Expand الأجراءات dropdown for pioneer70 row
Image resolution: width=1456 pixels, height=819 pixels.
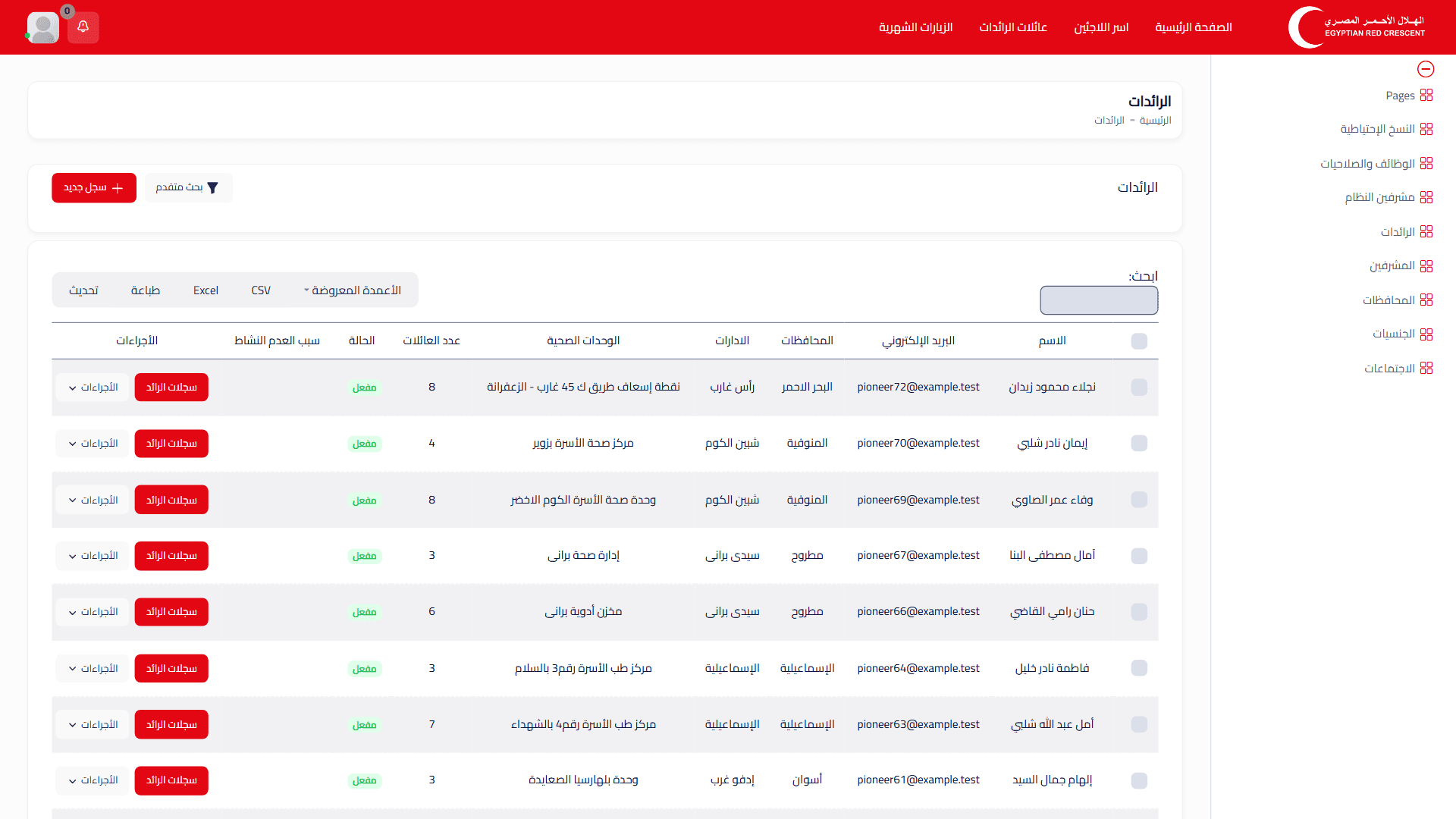93,444
